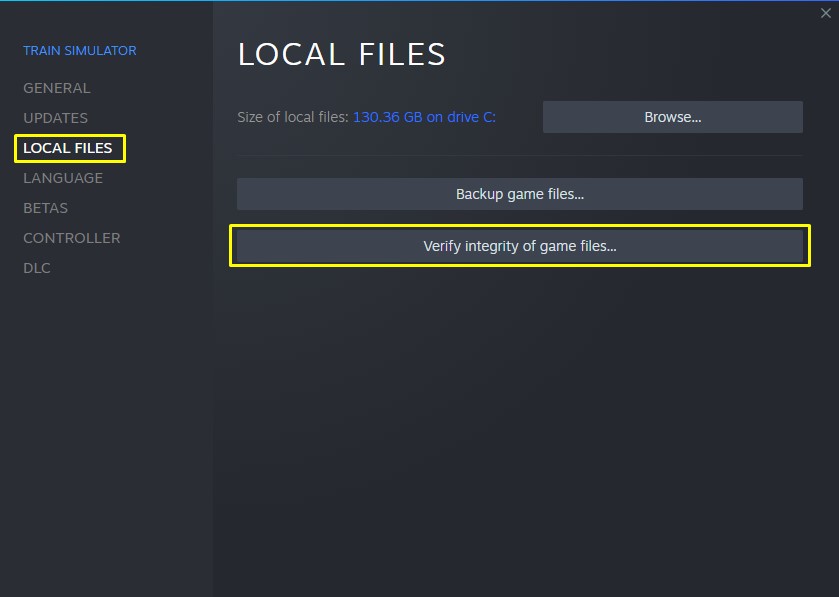Open the General settings tab
839x597 pixels.
57,88
